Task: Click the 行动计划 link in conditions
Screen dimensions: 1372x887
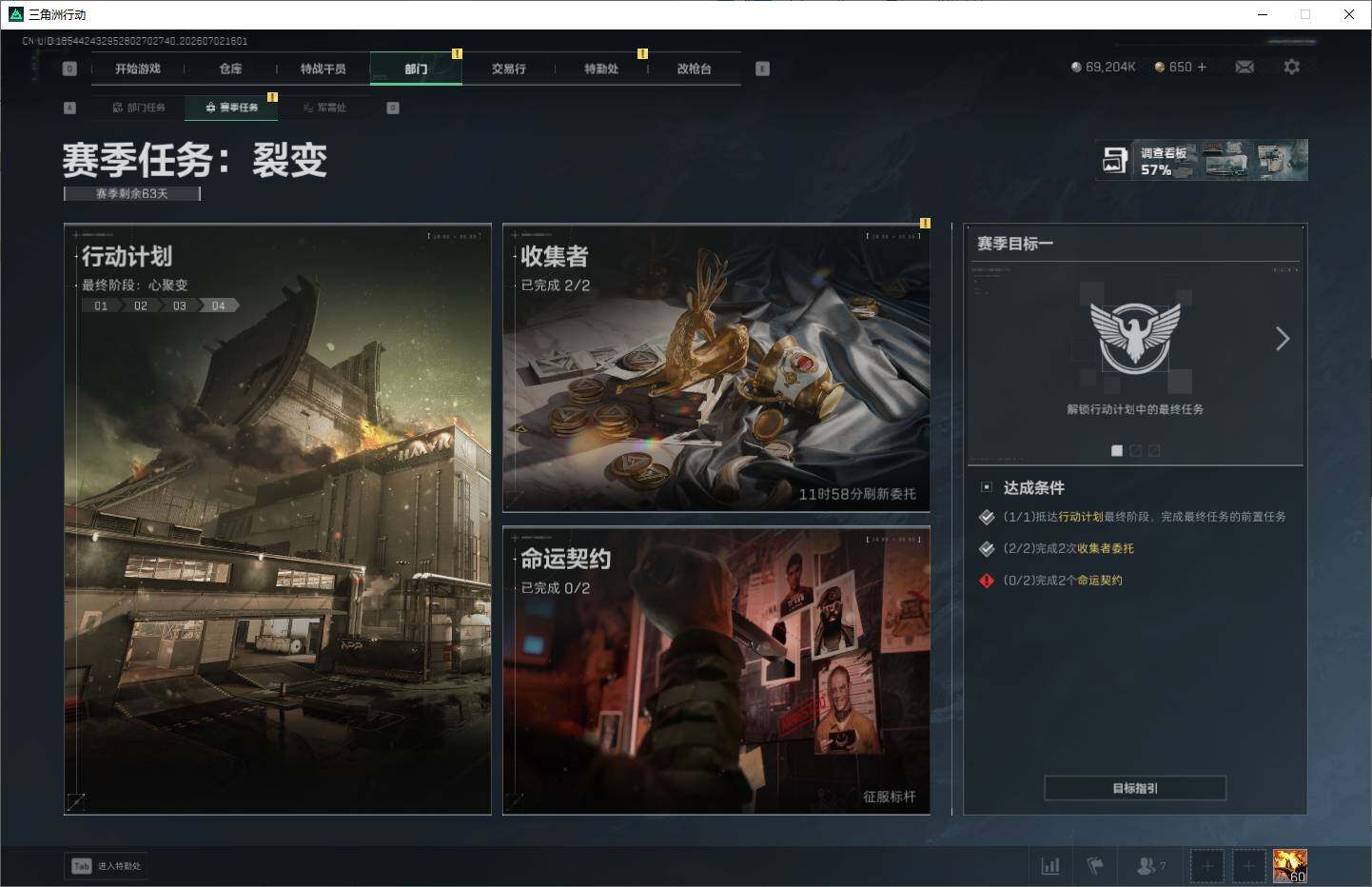Action: click(1081, 517)
